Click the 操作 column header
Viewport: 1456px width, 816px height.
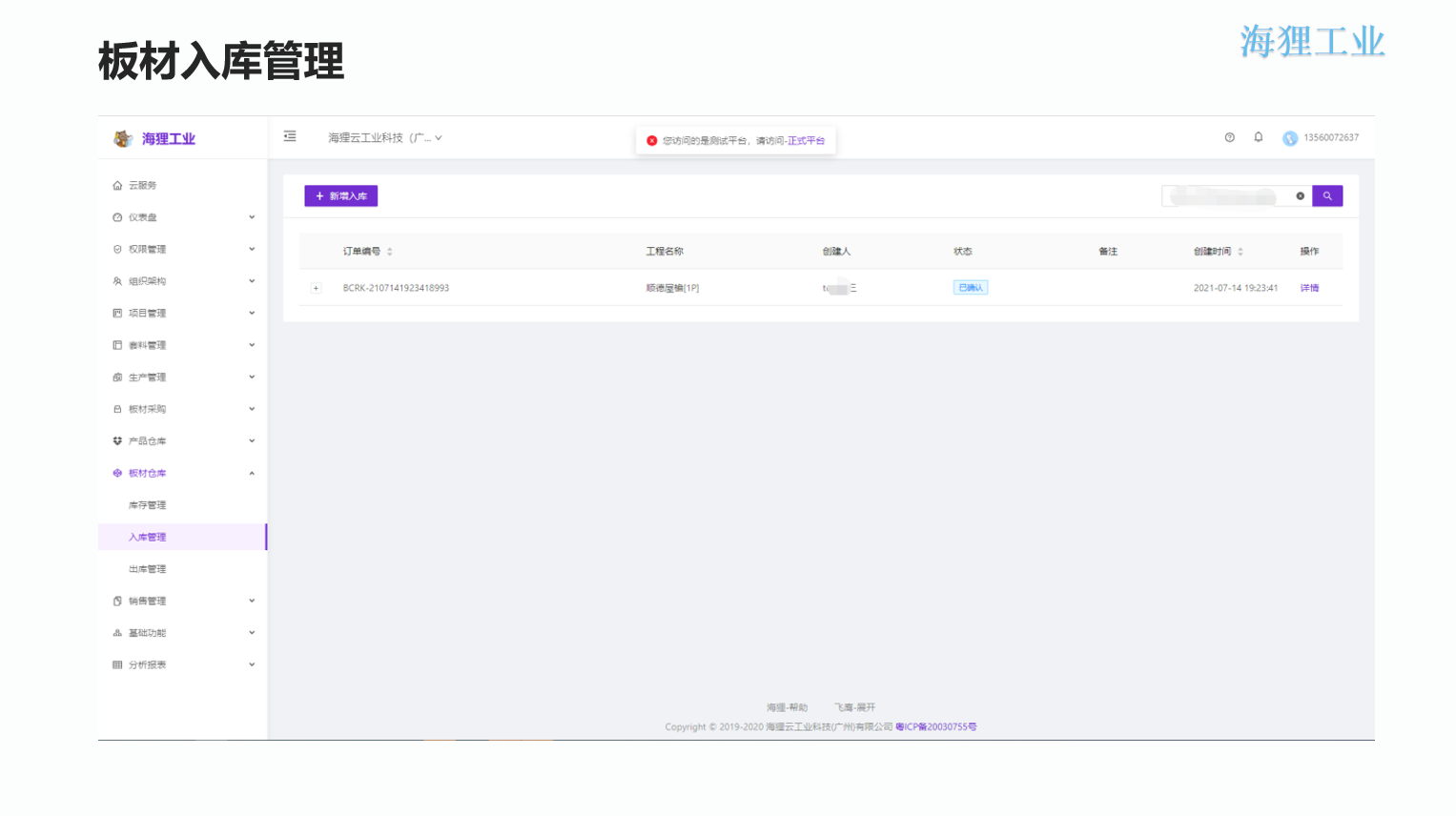click(x=1309, y=252)
